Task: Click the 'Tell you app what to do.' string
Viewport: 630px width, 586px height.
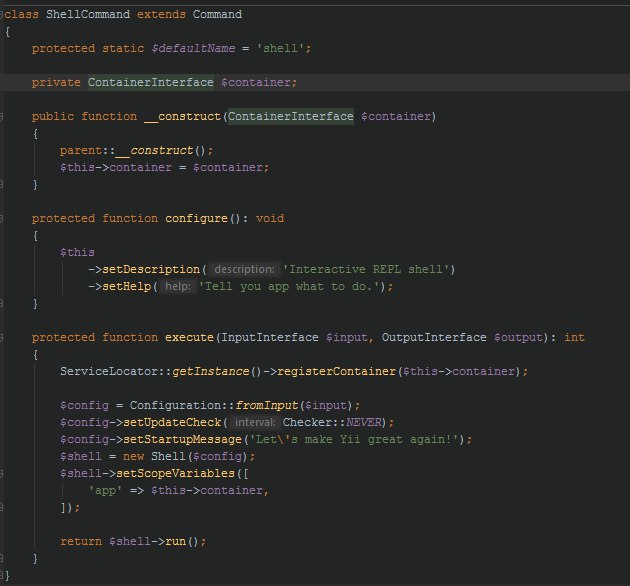Action: coord(289,287)
